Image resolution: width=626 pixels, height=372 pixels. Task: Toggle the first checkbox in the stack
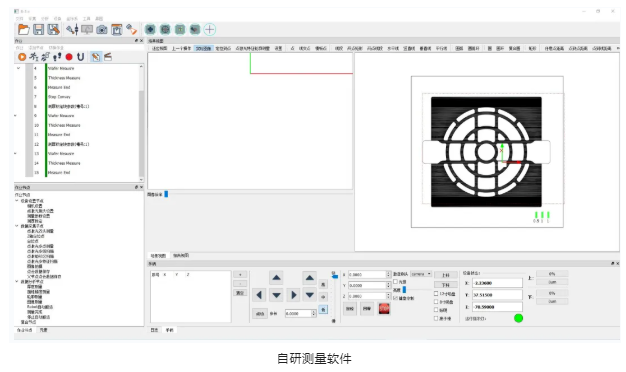[436, 293]
